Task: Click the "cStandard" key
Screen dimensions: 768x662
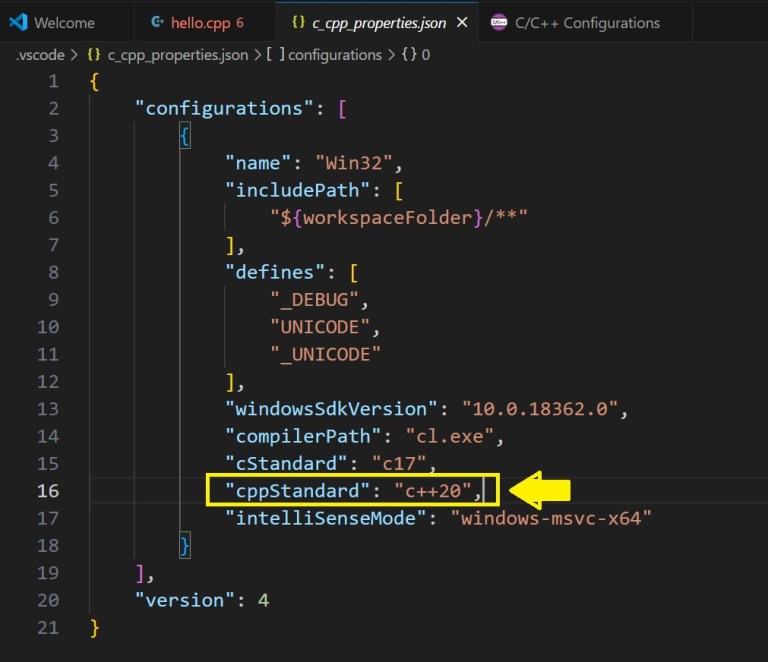Action: [x=286, y=463]
